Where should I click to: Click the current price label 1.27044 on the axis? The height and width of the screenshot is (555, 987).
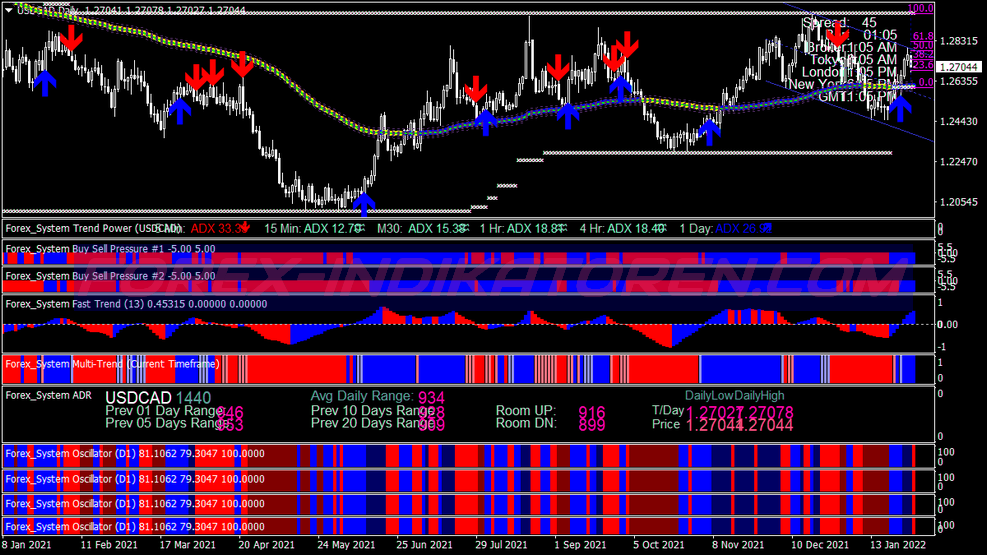point(958,67)
